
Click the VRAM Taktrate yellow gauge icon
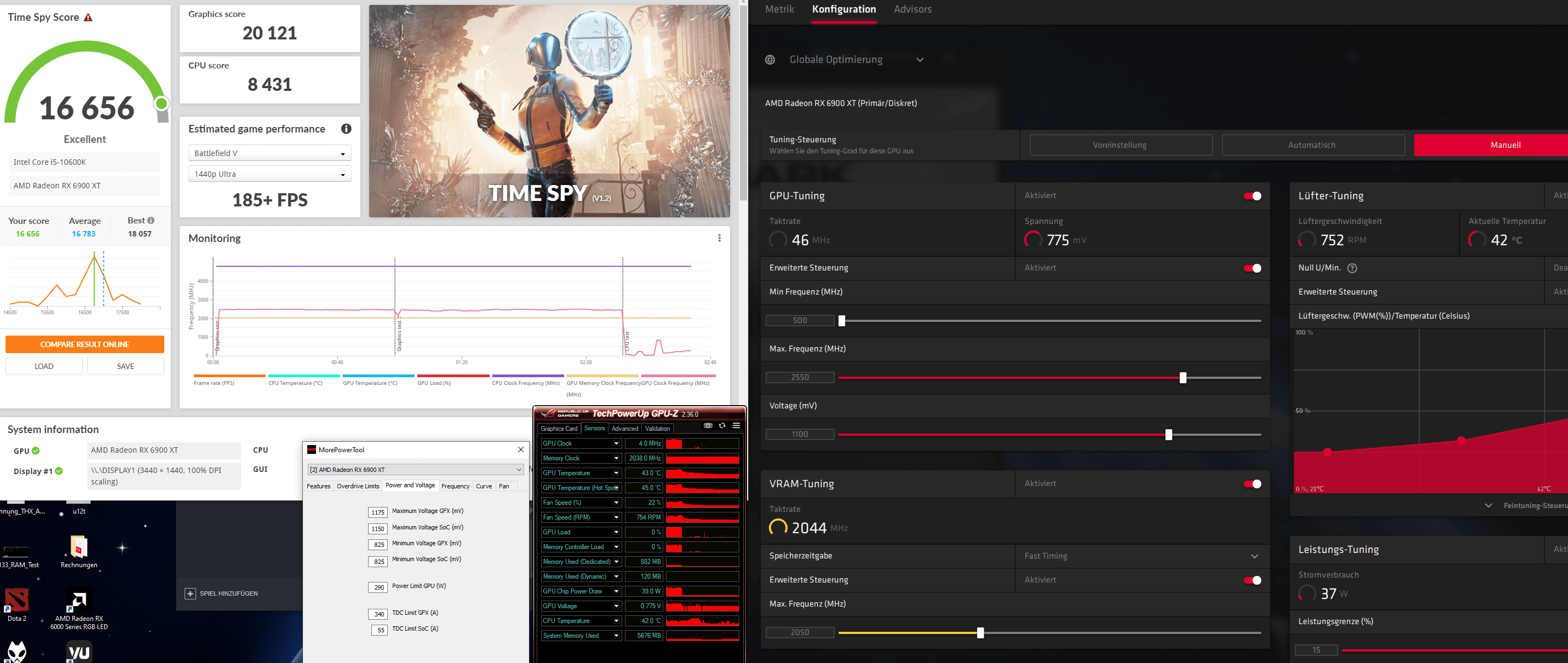tap(778, 527)
